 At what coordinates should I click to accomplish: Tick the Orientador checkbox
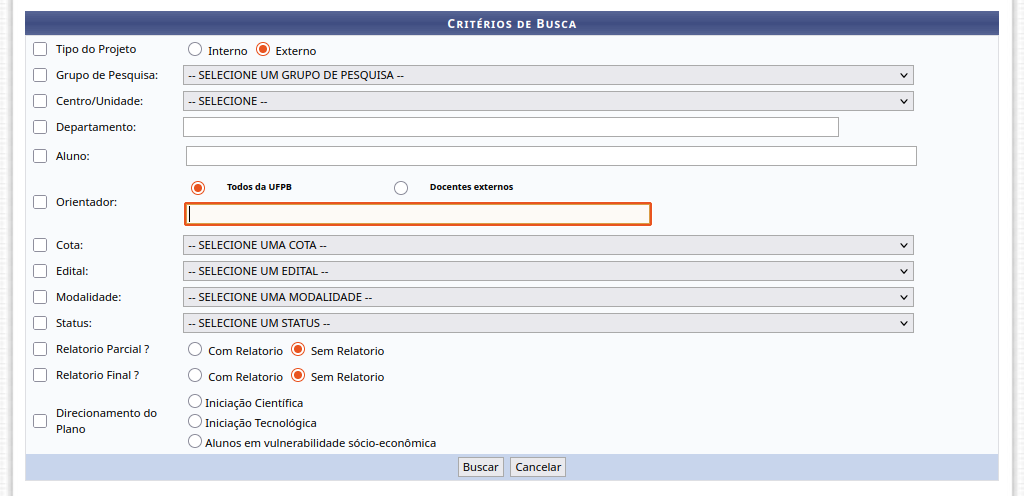(x=40, y=202)
